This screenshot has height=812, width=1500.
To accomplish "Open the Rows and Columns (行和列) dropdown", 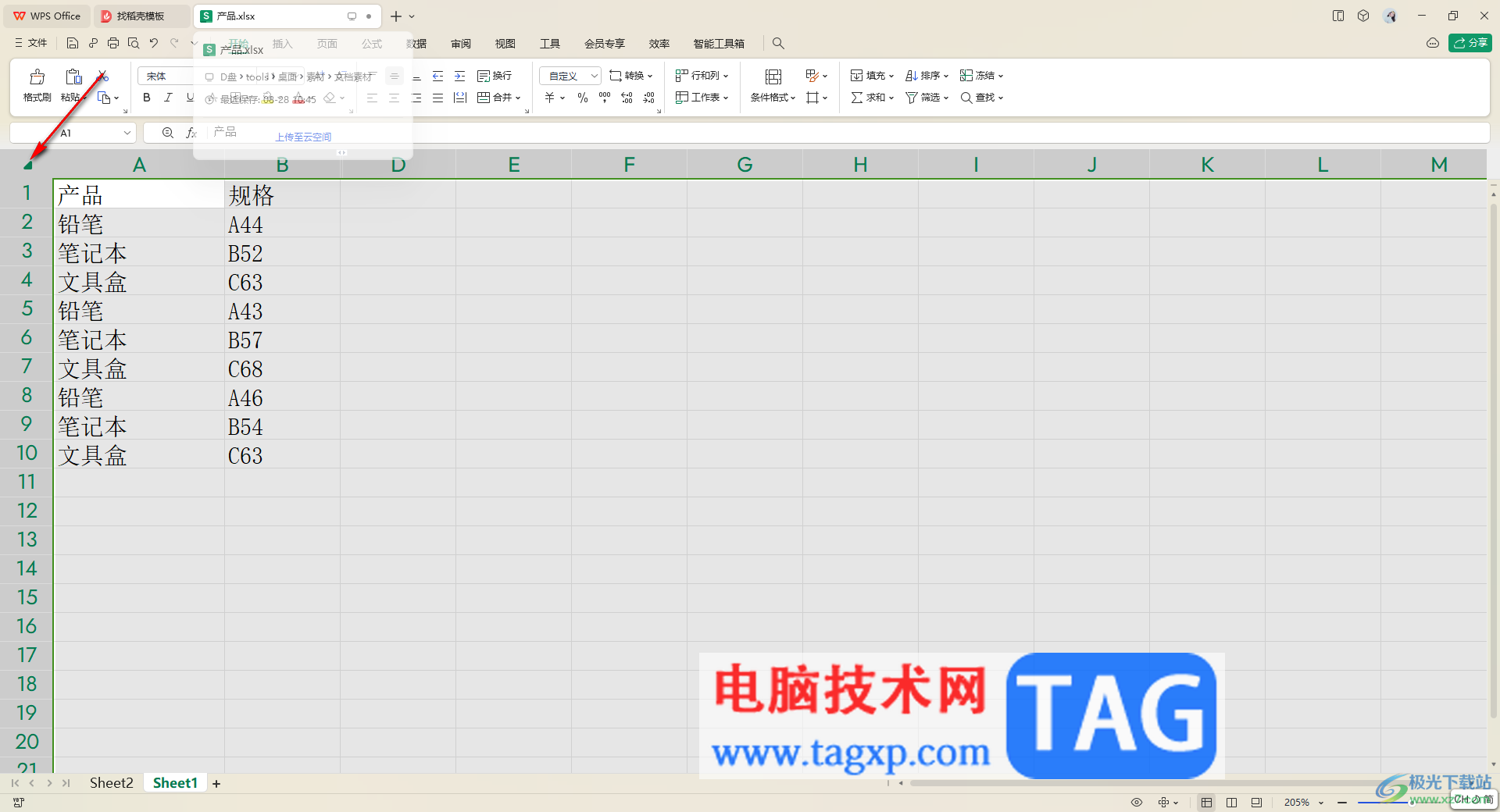I will coord(702,76).
